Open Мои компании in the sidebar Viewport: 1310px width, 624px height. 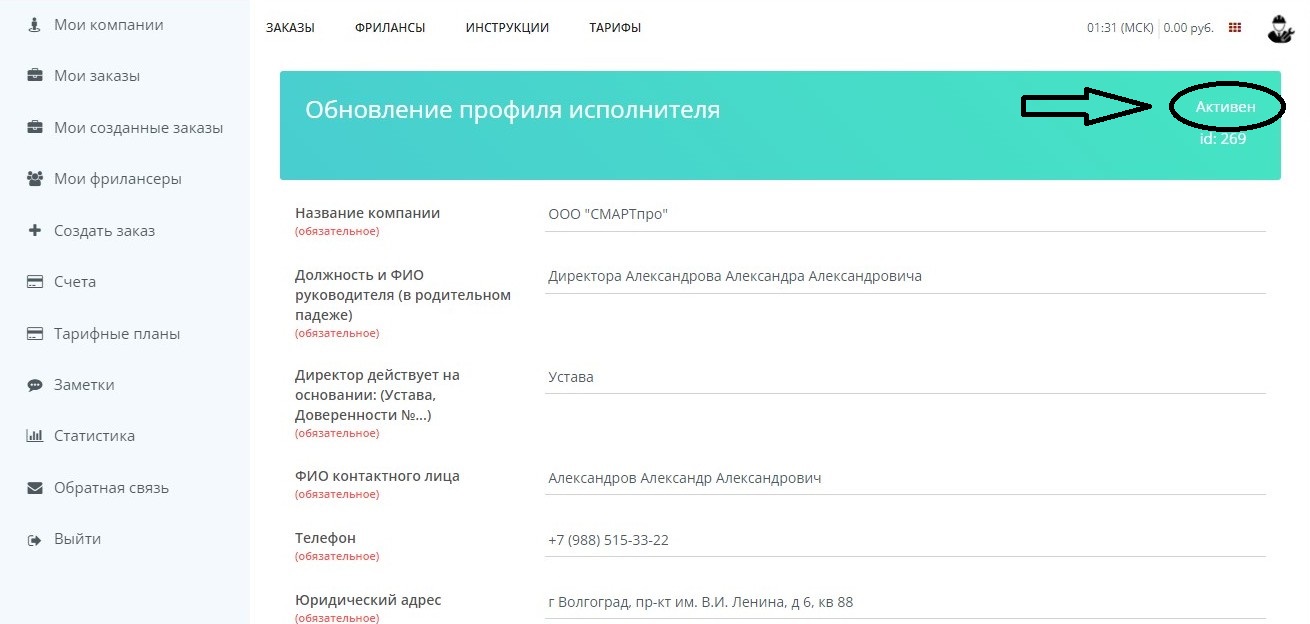pyautogui.click(x=108, y=25)
